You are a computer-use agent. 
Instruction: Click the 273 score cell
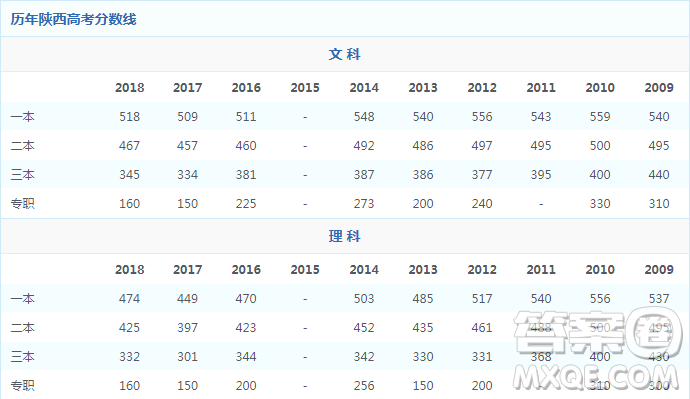coord(364,204)
